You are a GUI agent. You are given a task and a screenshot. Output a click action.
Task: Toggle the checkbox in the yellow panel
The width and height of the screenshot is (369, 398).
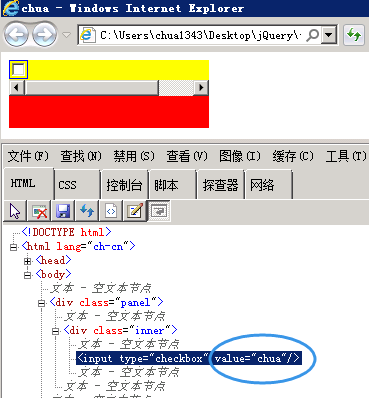click(18, 69)
